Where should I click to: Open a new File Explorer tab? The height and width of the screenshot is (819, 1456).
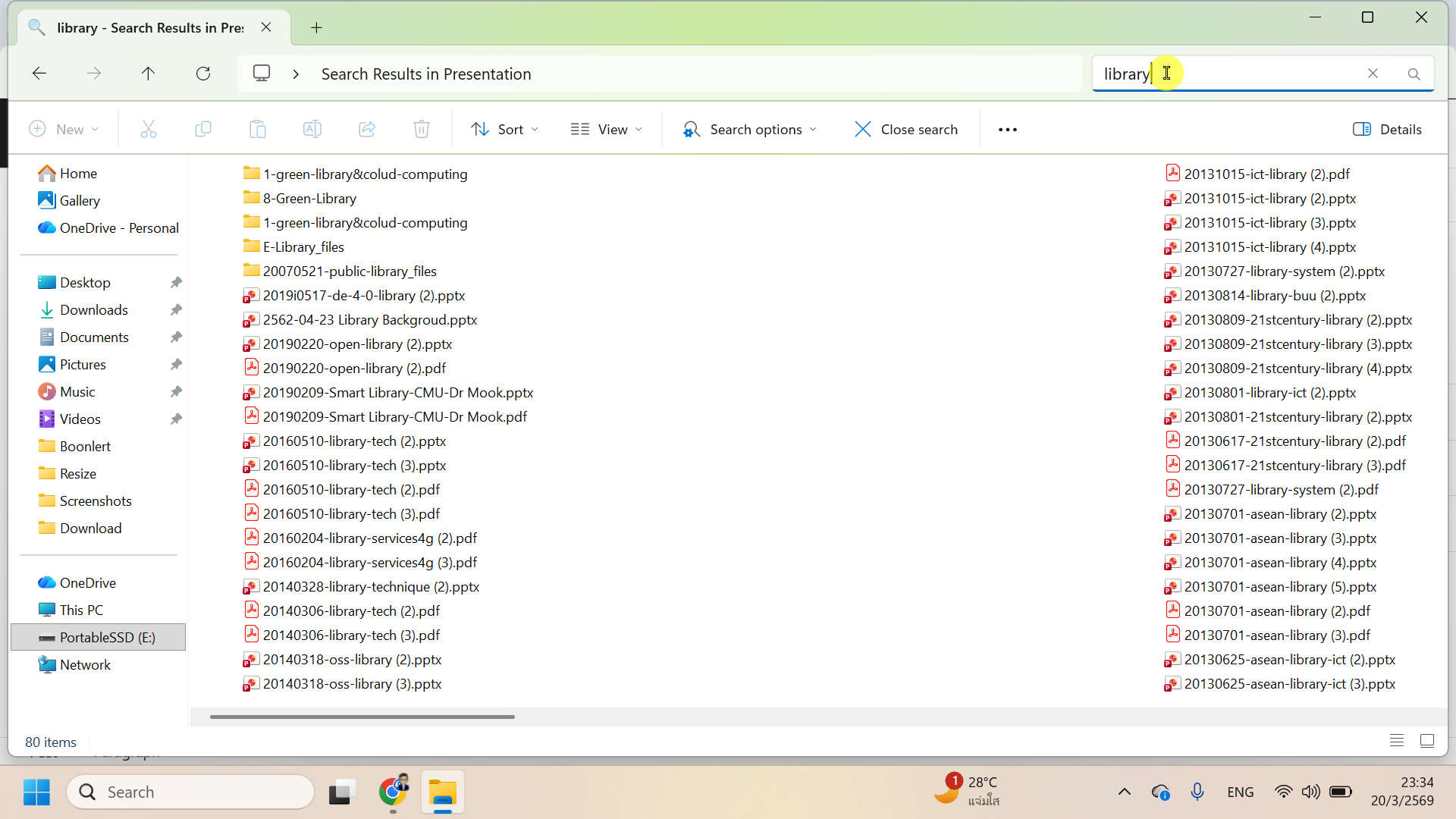(x=316, y=28)
